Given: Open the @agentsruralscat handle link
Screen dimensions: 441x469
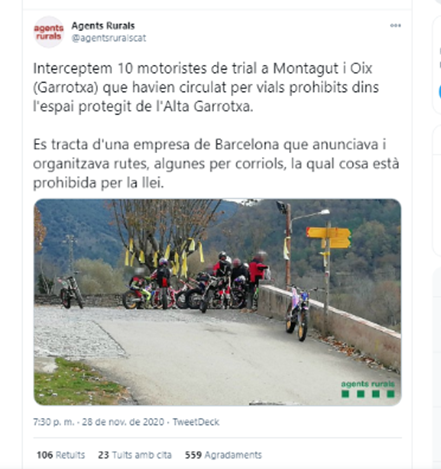Looking at the screenshot, I should coord(109,38).
